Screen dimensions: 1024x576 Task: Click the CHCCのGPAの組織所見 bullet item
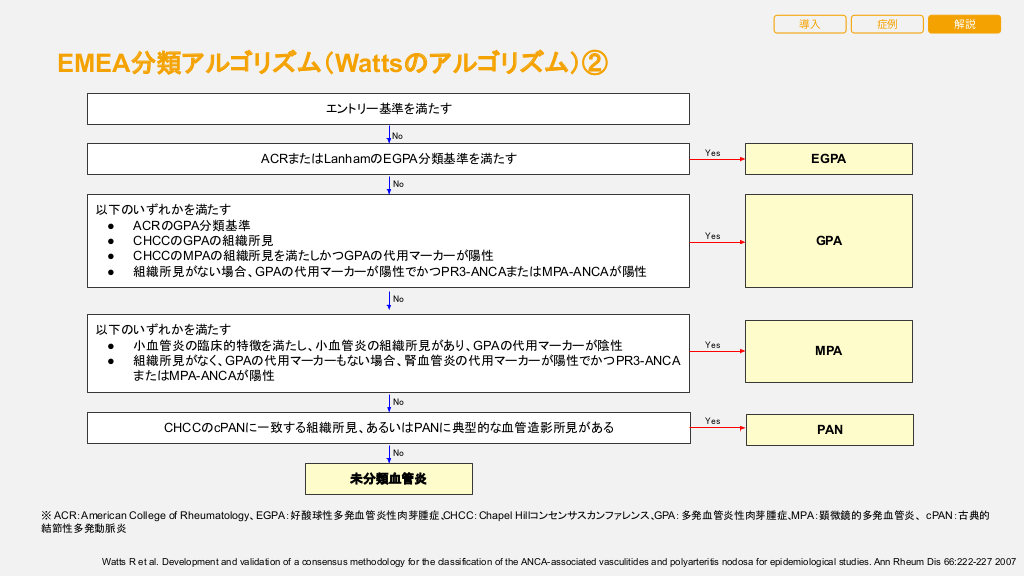pyautogui.click(x=203, y=241)
